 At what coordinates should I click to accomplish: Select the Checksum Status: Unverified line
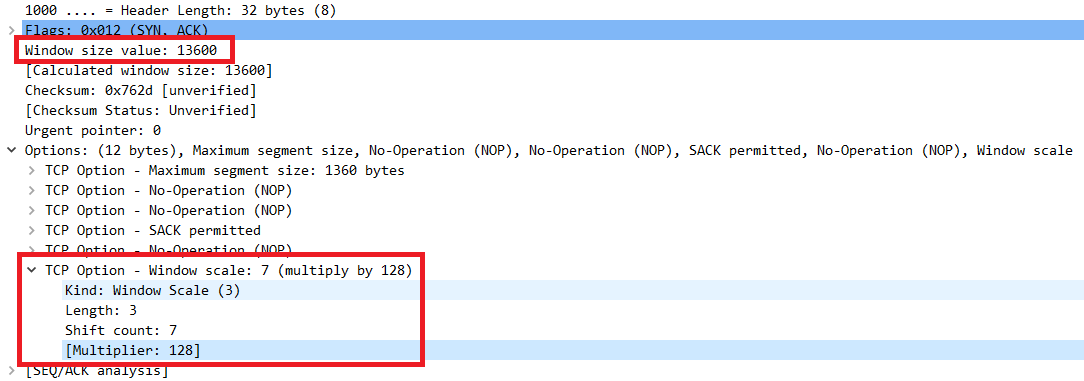(x=141, y=111)
